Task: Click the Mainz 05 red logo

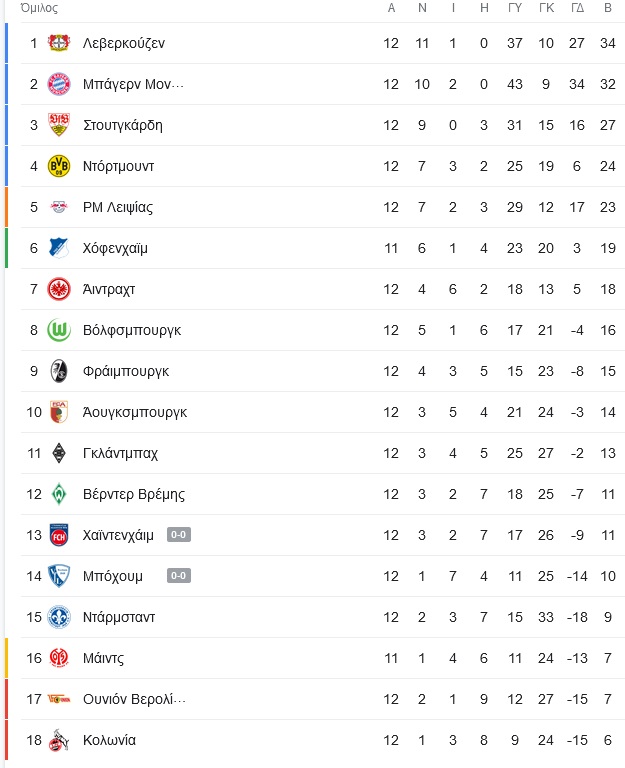Action: tap(59, 658)
